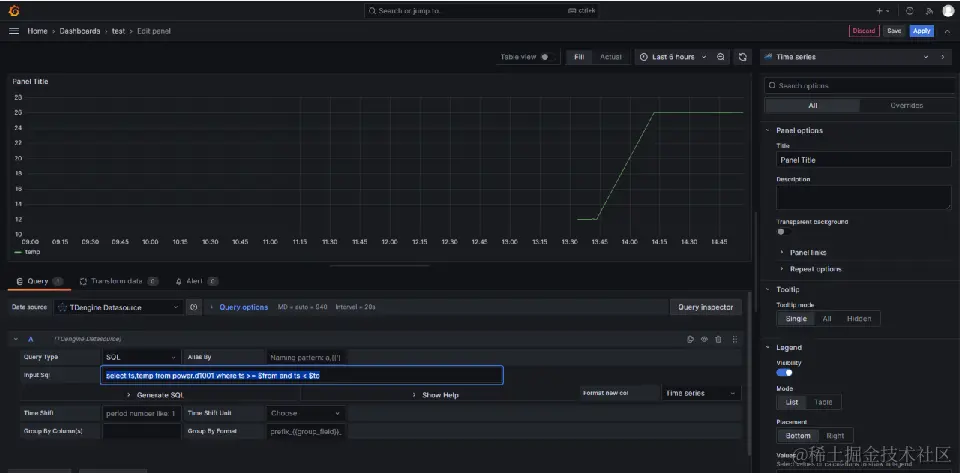Open Last 6 hours time picker
The height and width of the screenshot is (473, 960).
point(673,57)
